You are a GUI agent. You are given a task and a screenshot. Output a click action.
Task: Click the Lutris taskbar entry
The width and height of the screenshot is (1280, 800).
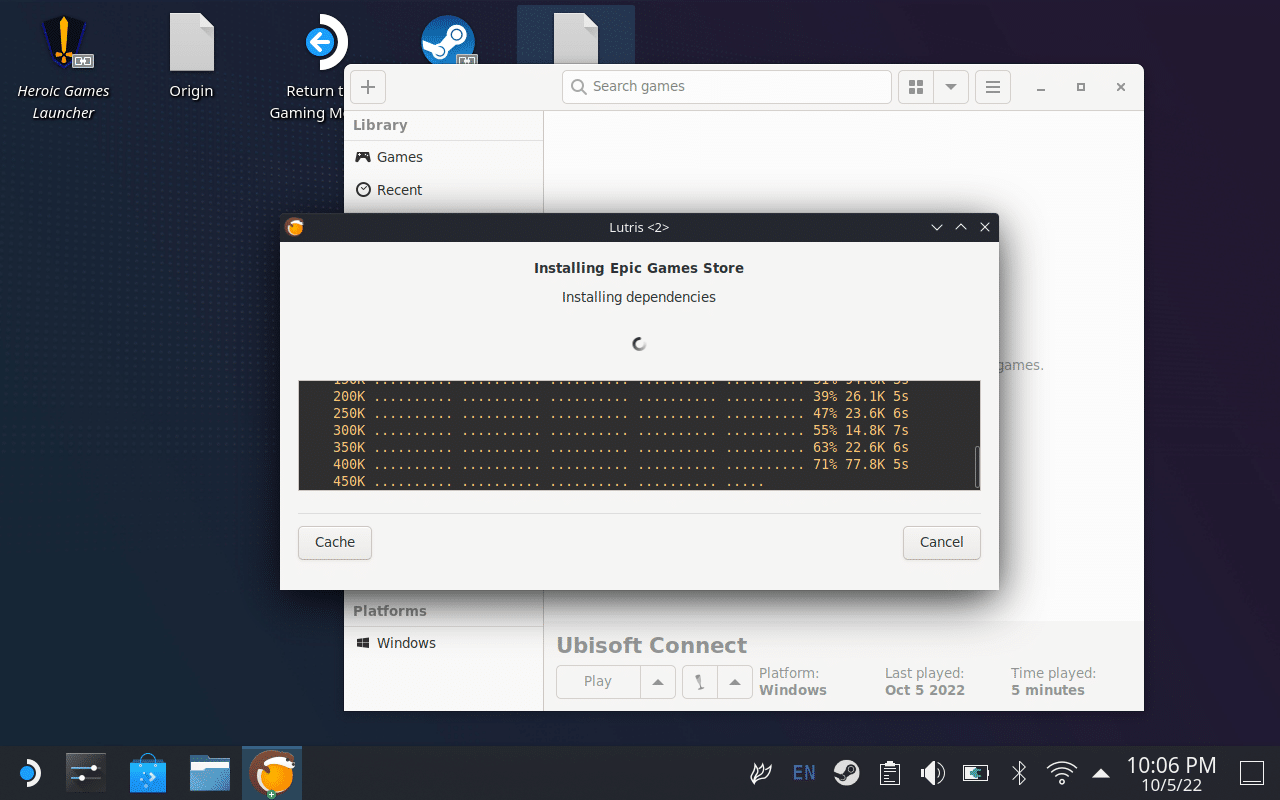click(272, 773)
